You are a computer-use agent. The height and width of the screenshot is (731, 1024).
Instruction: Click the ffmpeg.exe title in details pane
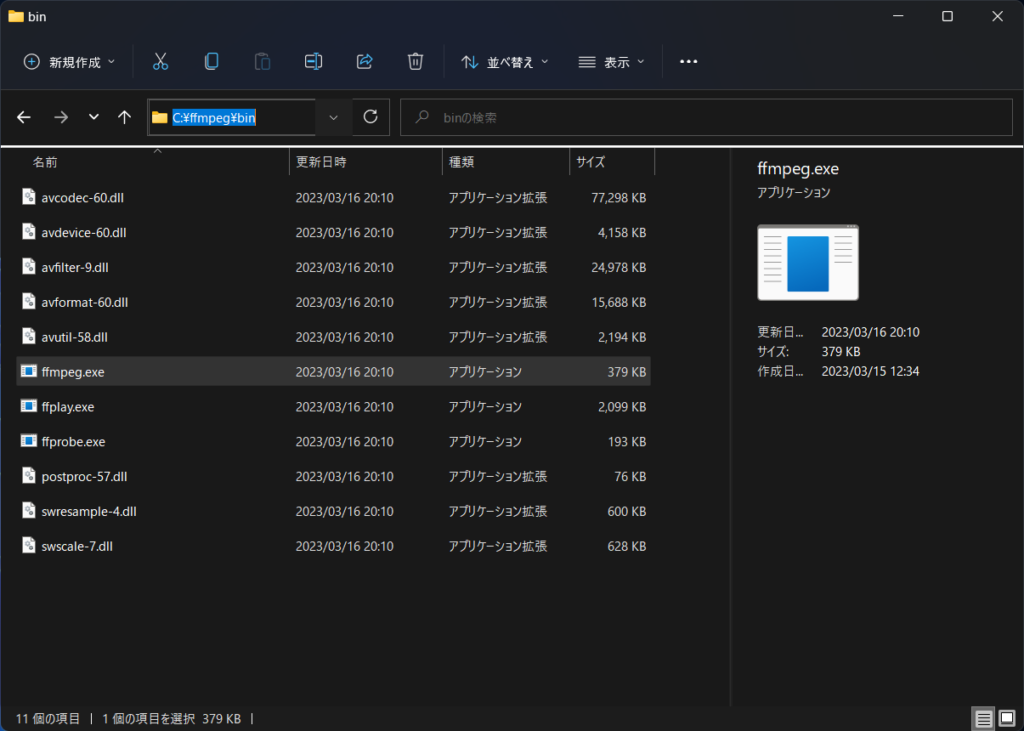797,169
